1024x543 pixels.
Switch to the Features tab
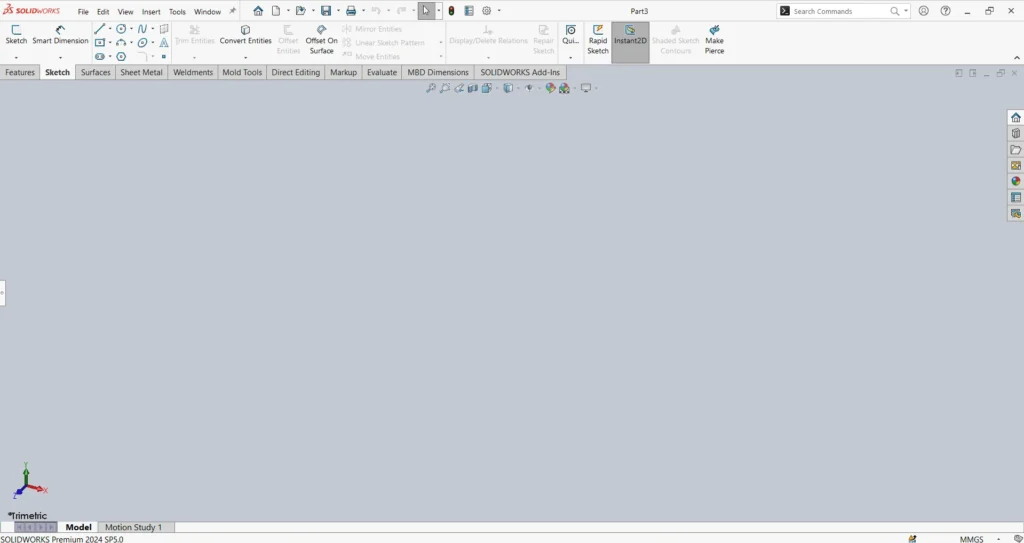(x=20, y=73)
